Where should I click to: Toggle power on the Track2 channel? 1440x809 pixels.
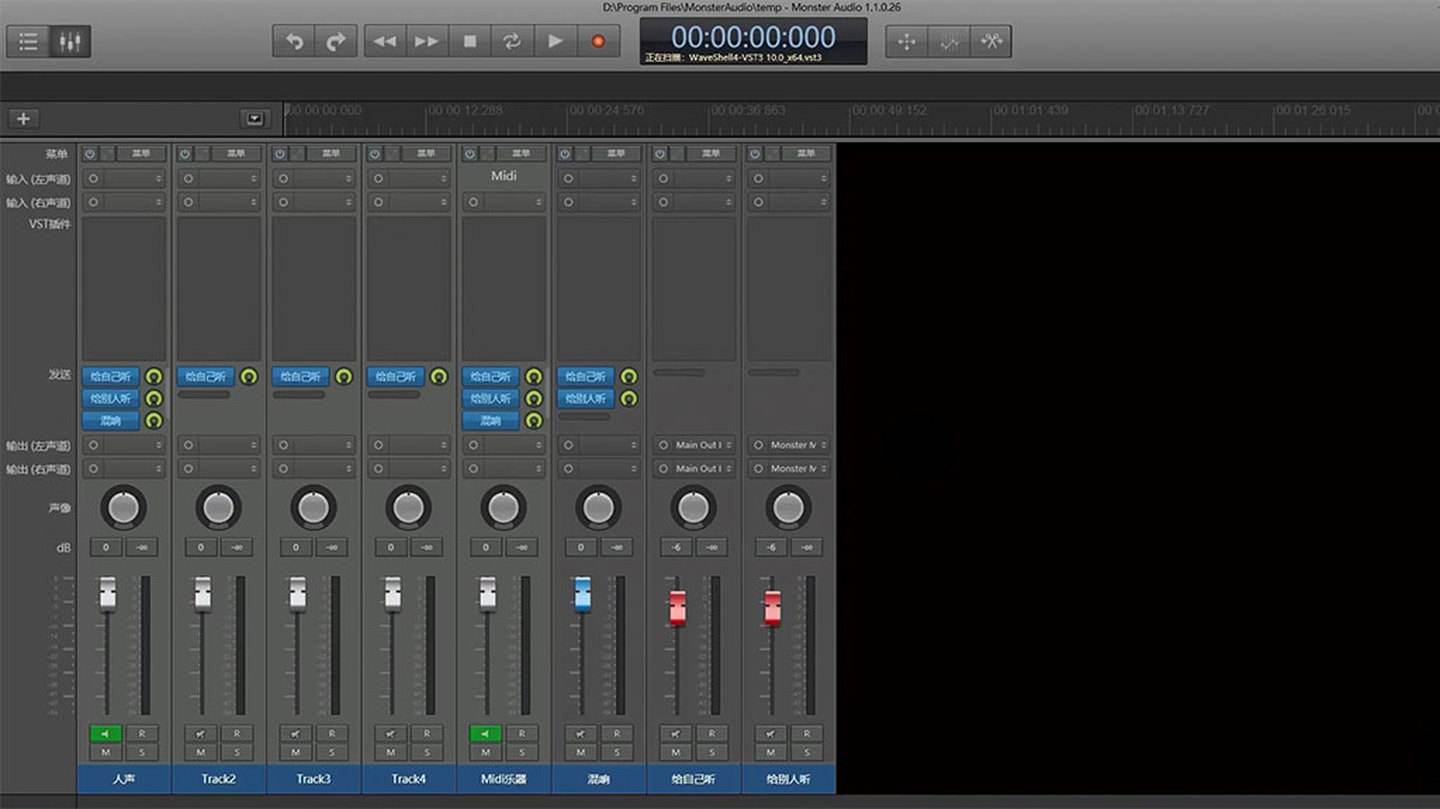(x=185, y=153)
